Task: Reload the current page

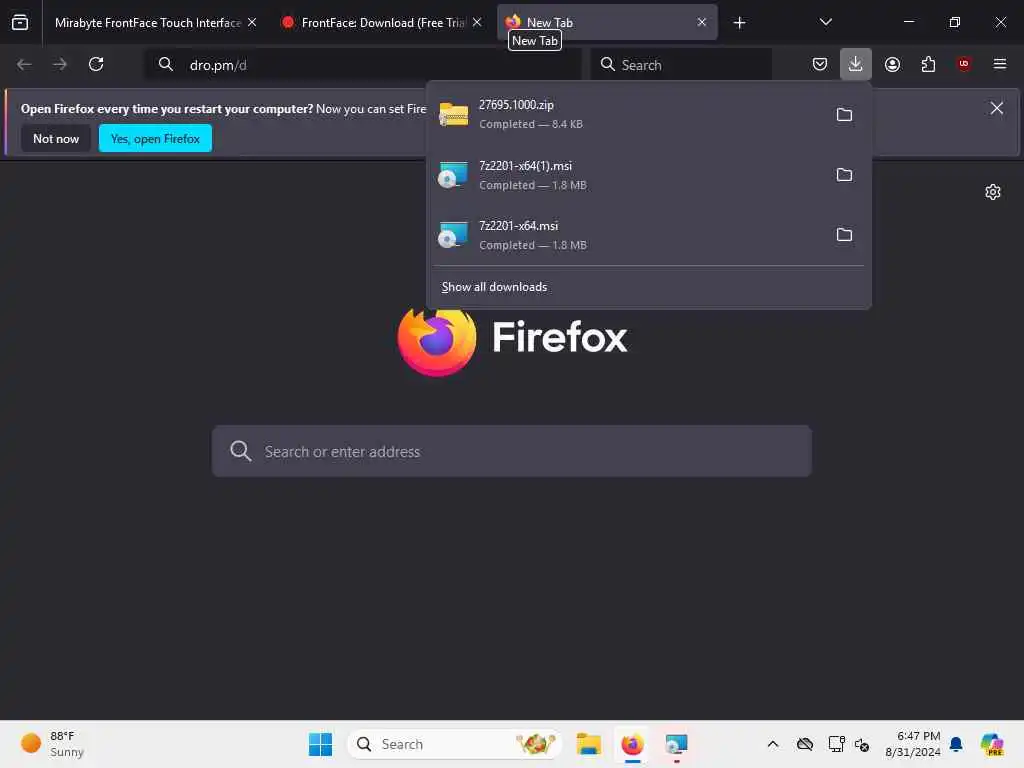Action: click(96, 64)
